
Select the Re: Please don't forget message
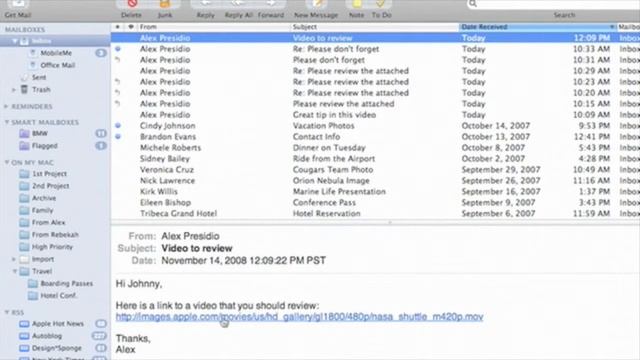coord(376,49)
